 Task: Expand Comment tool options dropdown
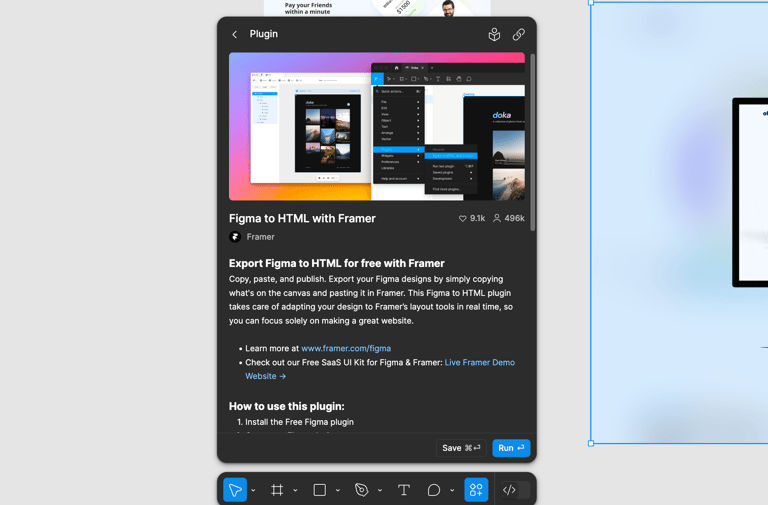coord(452,490)
